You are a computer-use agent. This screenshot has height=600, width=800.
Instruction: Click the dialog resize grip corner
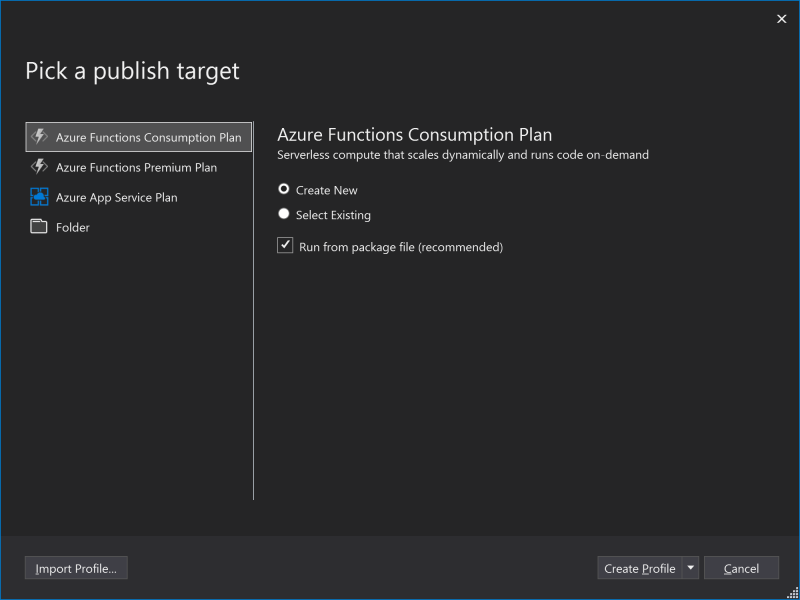[x=793, y=593]
